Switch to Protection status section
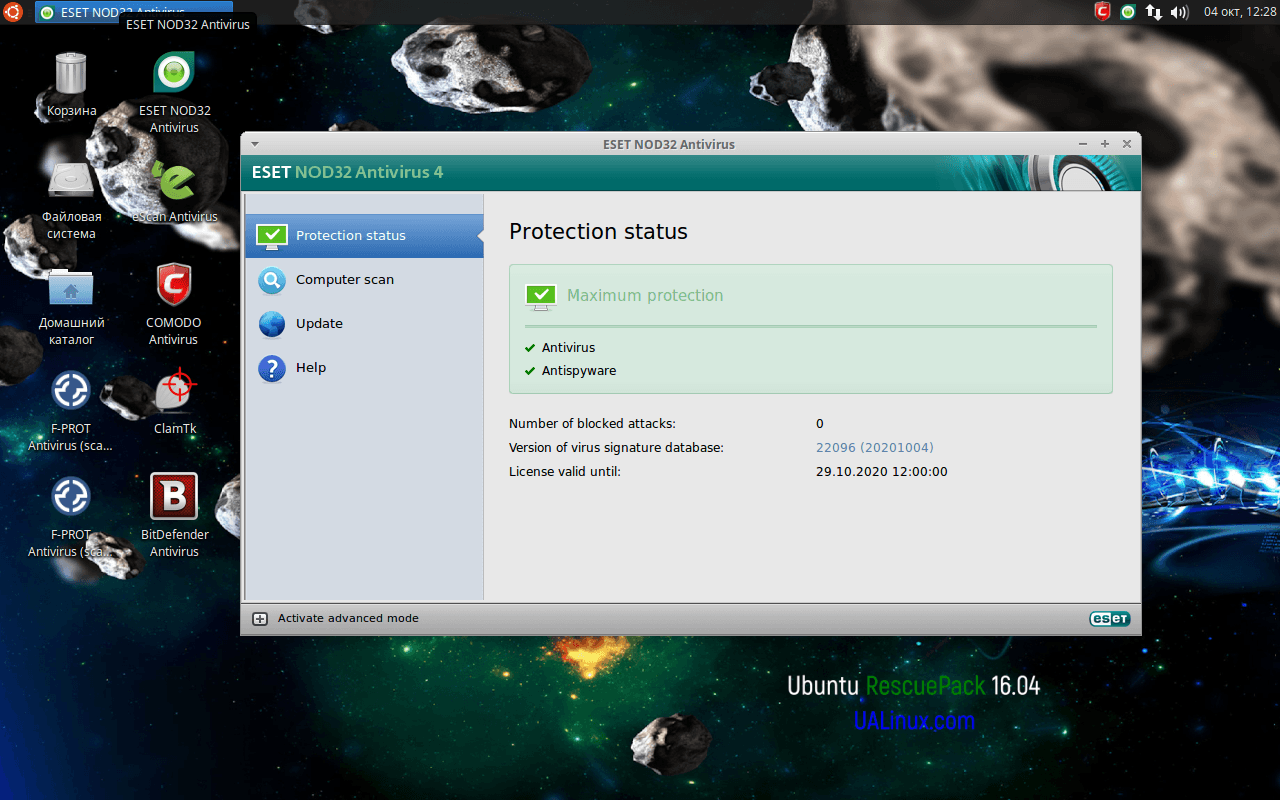The width and height of the screenshot is (1280, 800). tap(364, 236)
